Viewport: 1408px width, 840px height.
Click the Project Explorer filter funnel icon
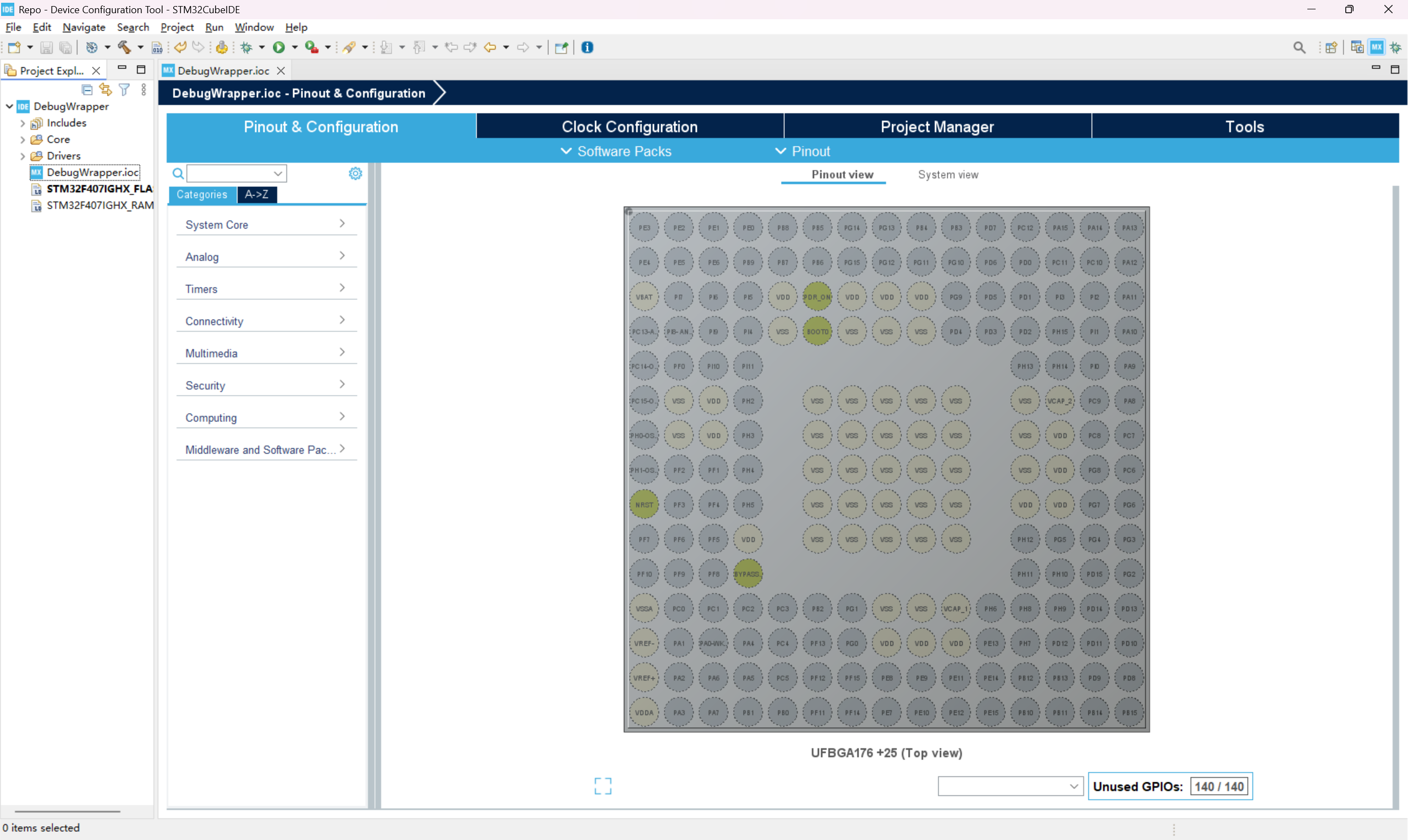[x=124, y=90]
